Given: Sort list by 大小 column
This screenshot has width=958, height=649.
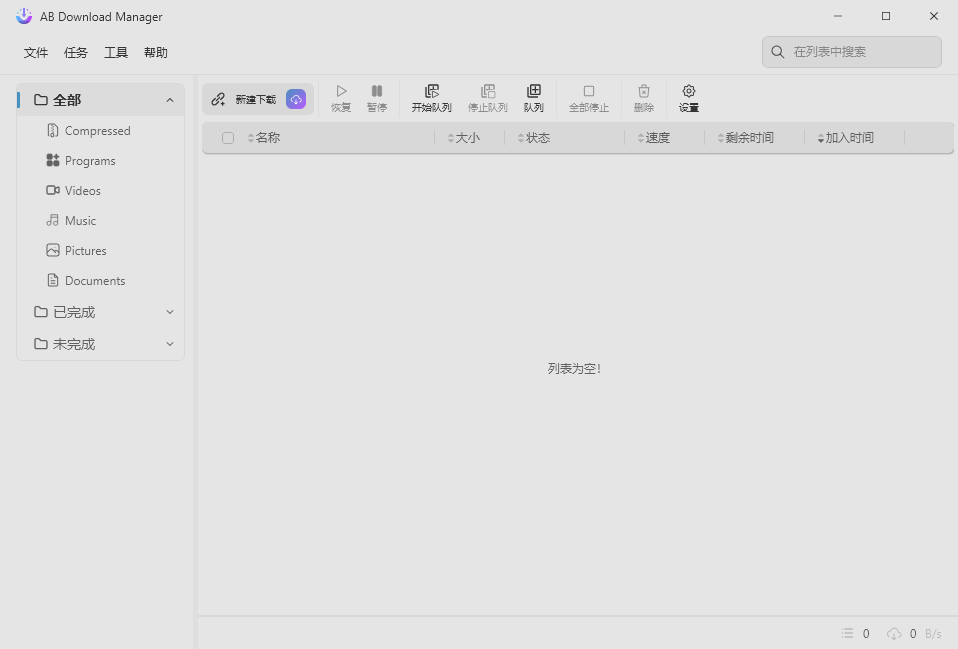Looking at the screenshot, I should pyautogui.click(x=464, y=138).
